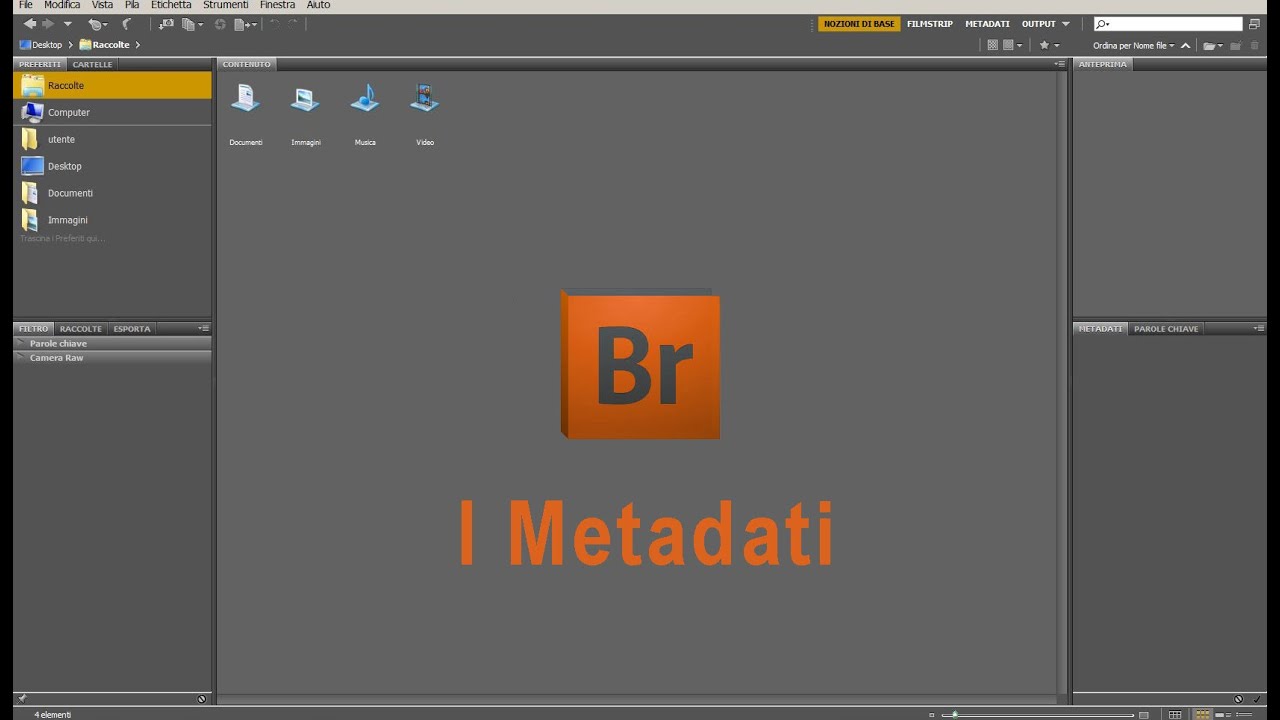
Task: Rotate 90 degrees counterclockwise
Action: click(x=274, y=24)
